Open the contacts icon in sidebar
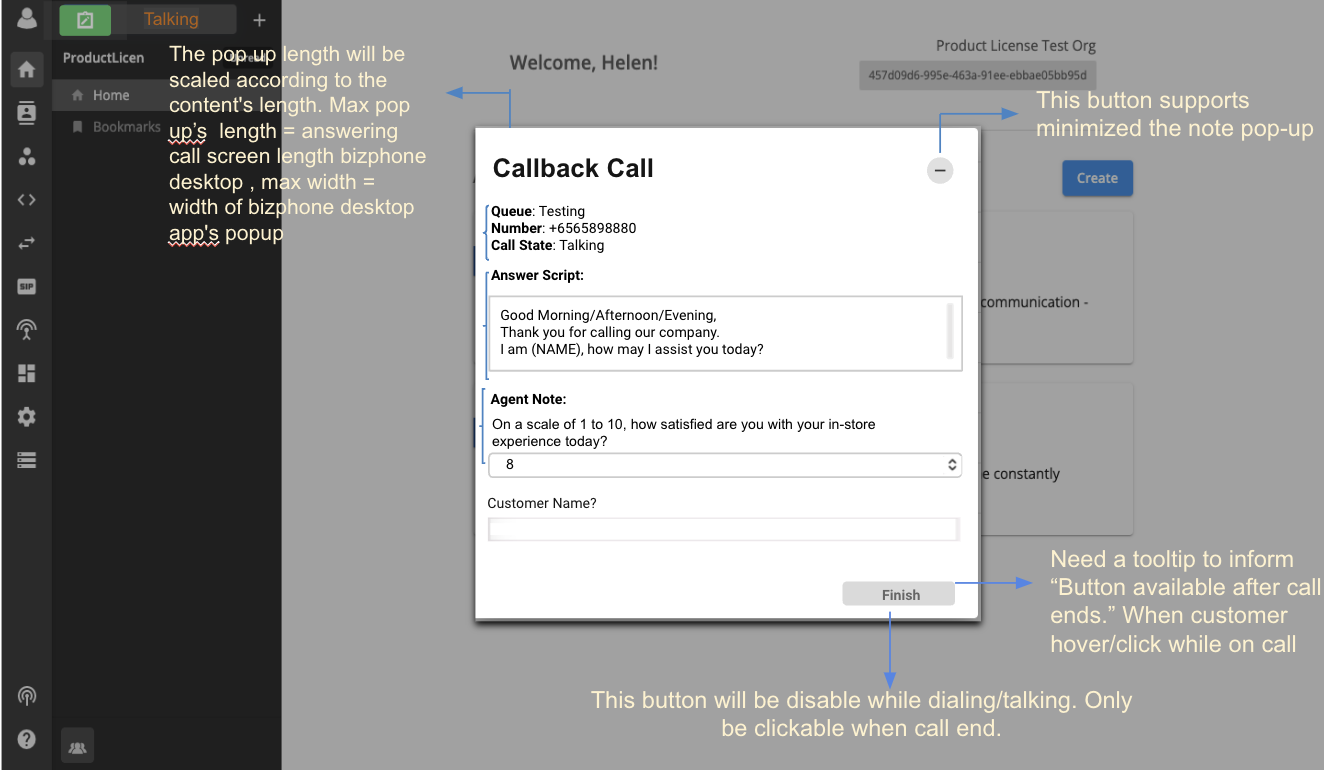Screen dimensions: 1324x770 27,113
